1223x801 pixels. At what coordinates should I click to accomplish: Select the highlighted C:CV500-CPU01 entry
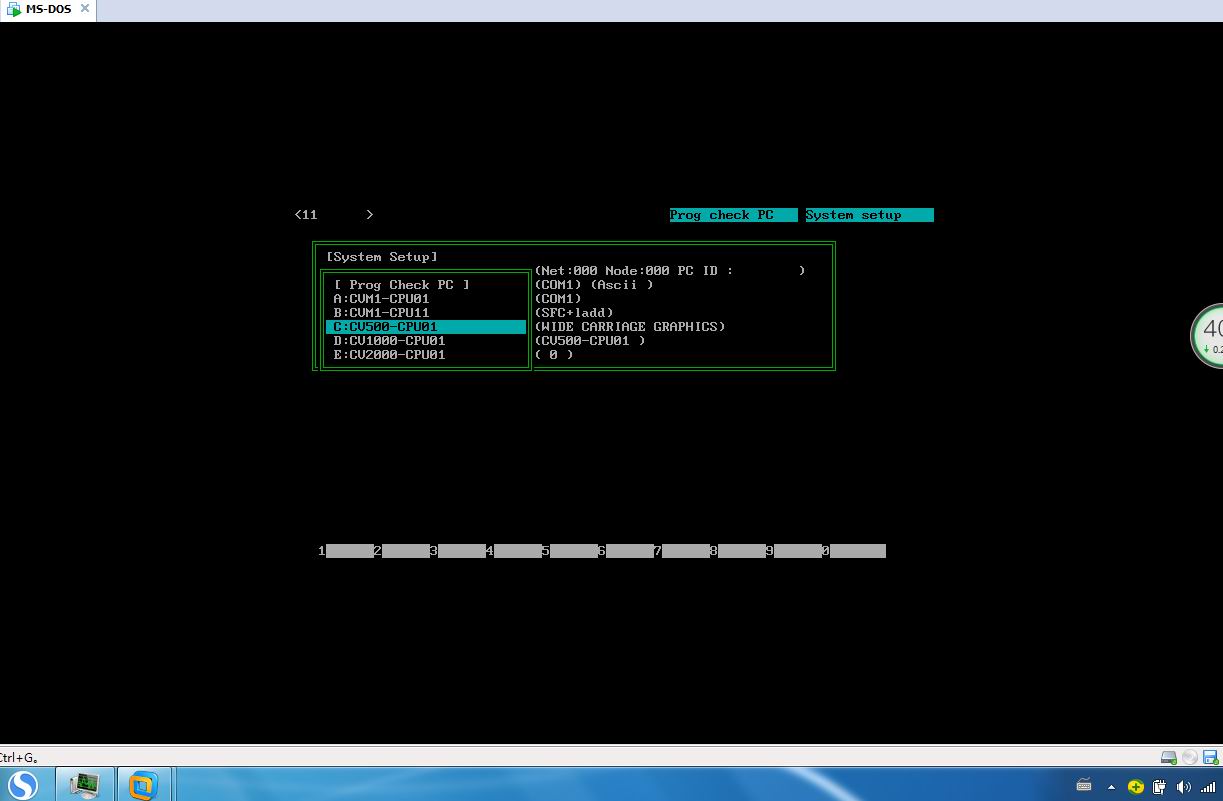click(426, 327)
